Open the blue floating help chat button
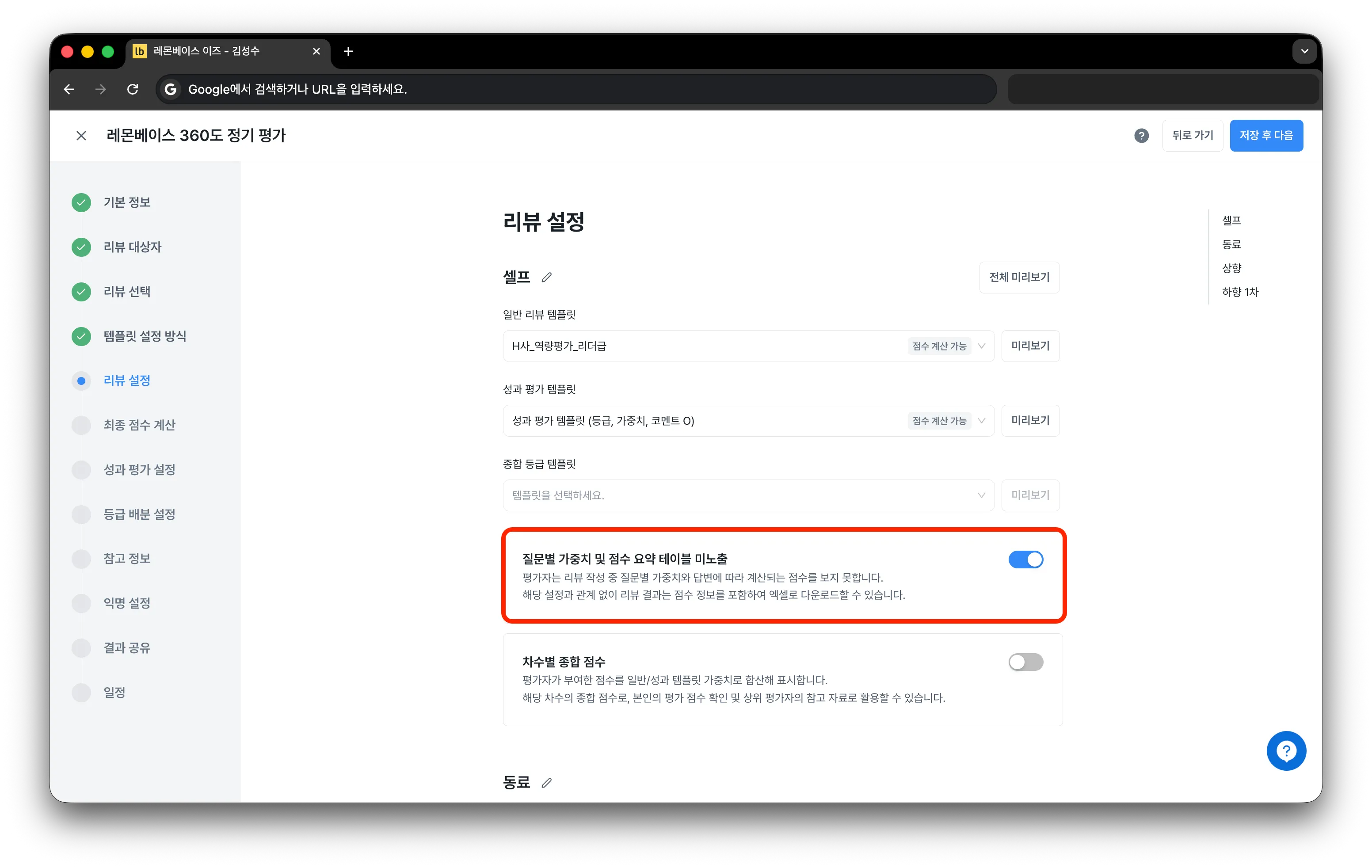 [x=1286, y=751]
